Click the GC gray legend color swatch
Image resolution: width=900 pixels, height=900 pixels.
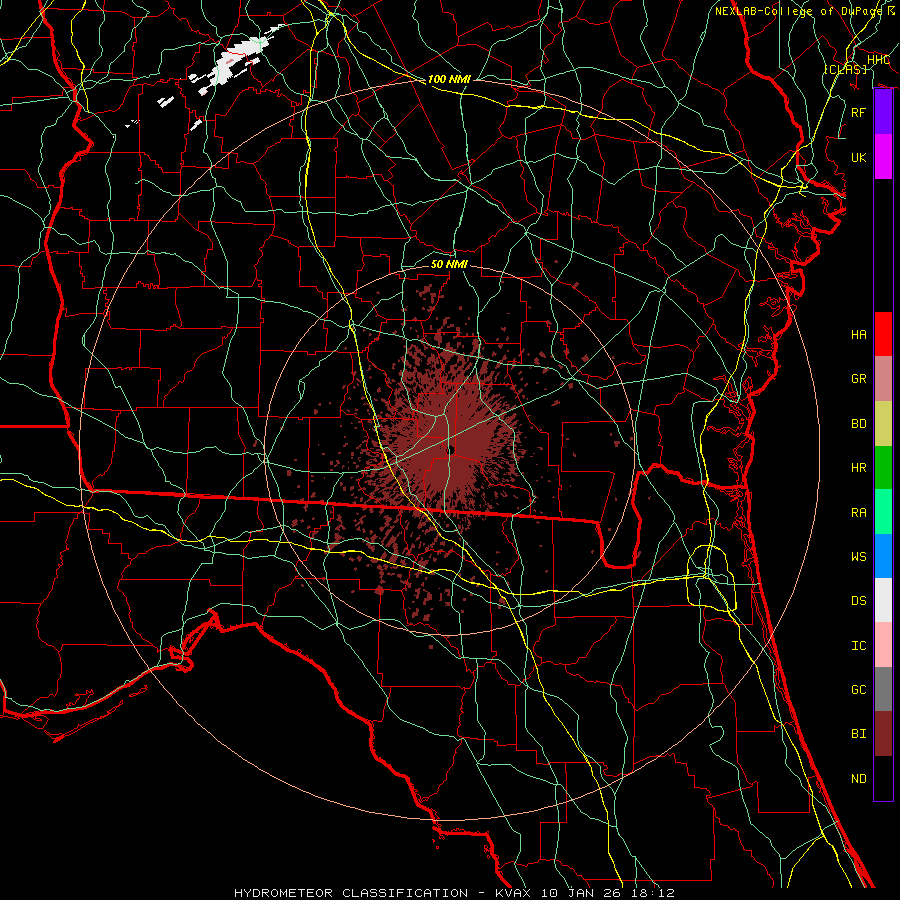coord(883,689)
